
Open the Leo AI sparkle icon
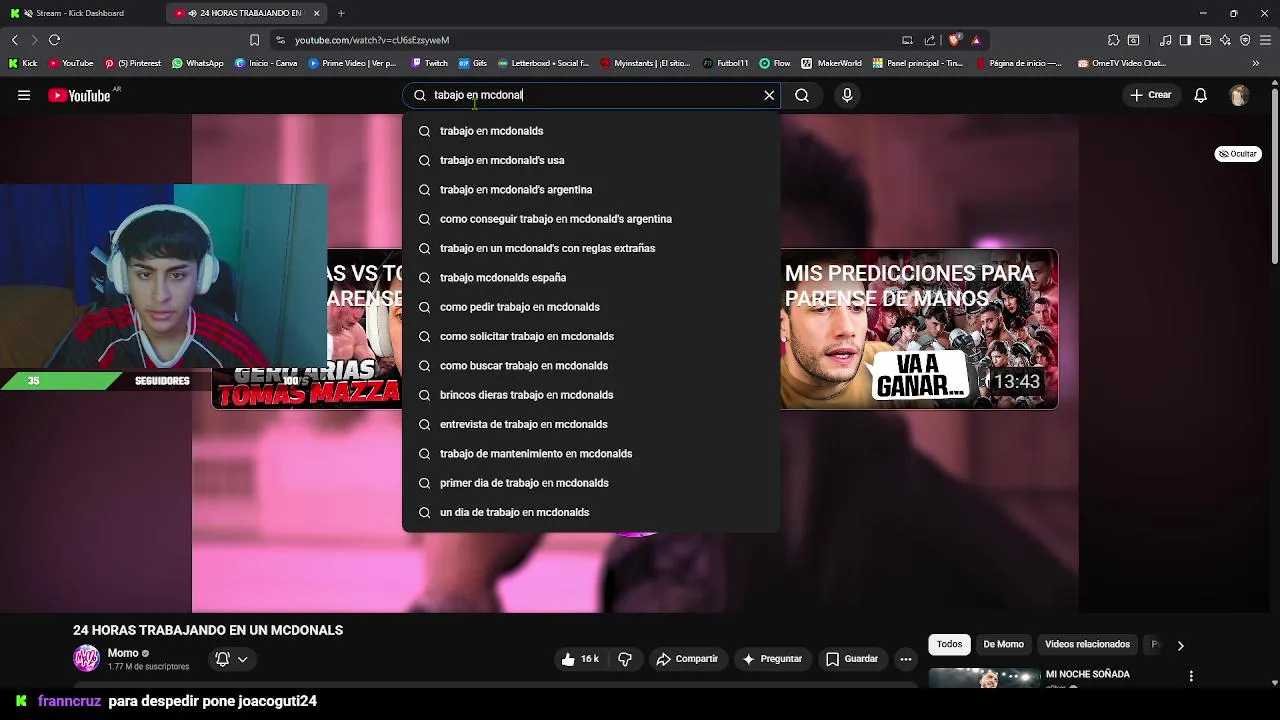(1225, 40)
